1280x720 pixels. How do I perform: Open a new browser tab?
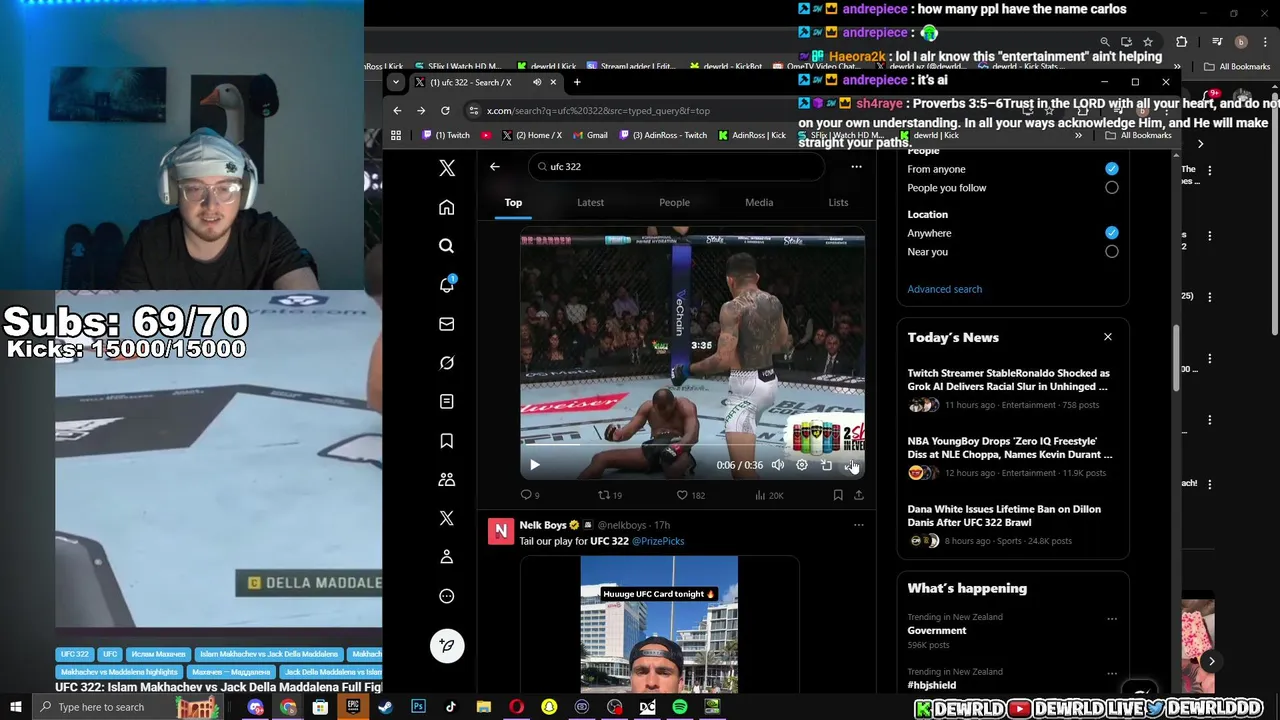click(x=577, y=82)
